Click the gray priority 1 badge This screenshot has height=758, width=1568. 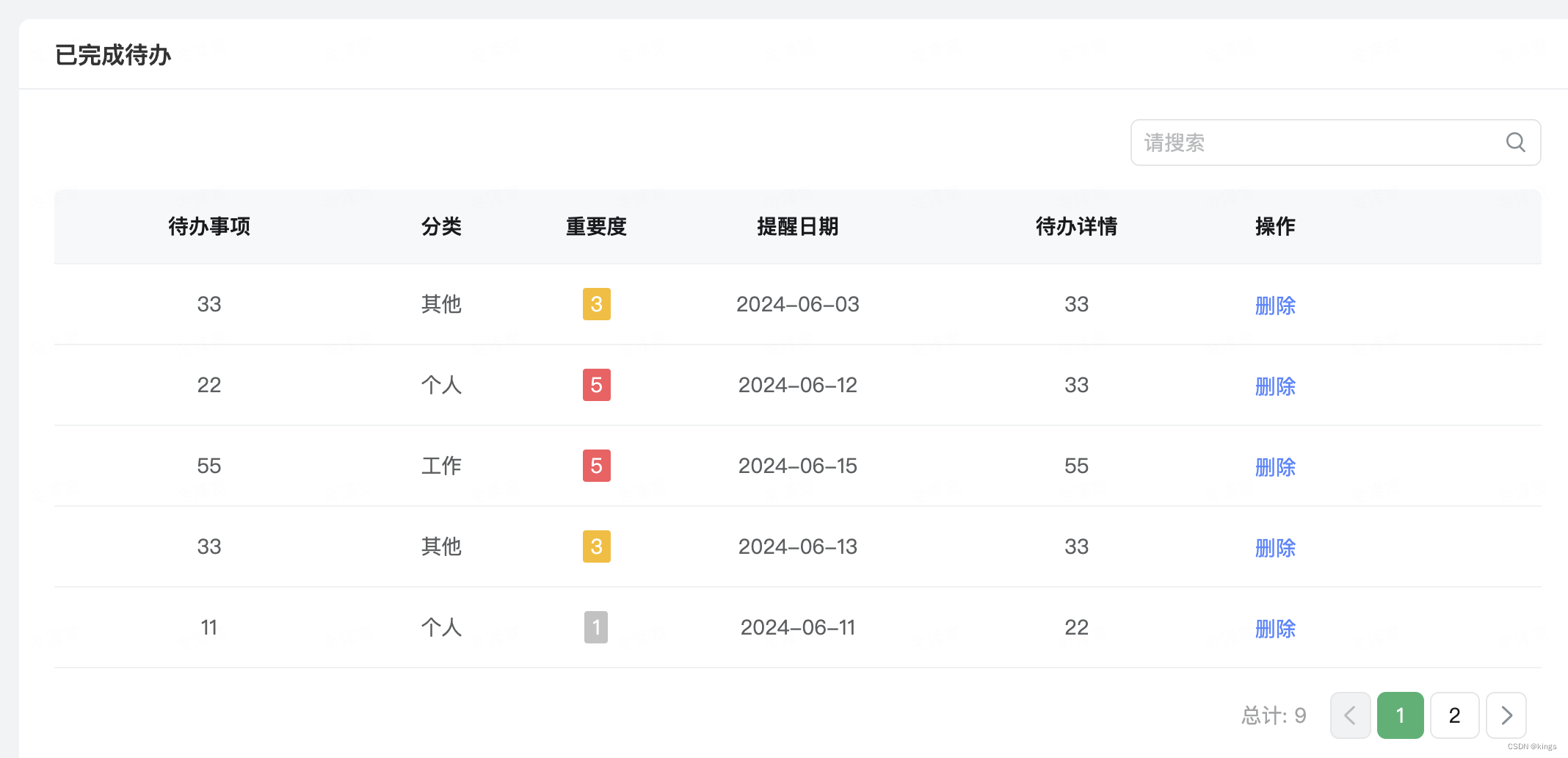(x=596, y=627)
